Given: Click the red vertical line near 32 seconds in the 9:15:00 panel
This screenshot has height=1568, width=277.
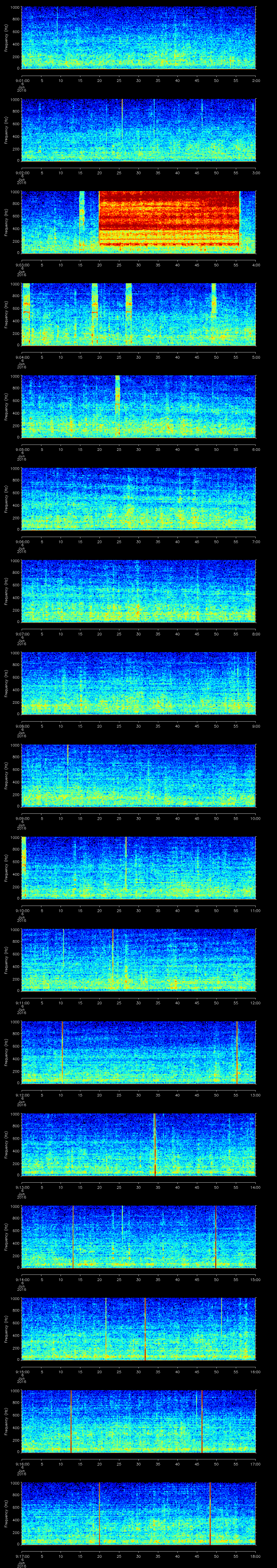Looking at the screenshot, I should click(x=146, y=1329).
